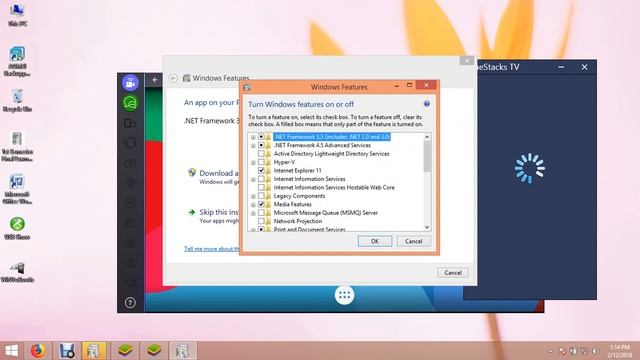Toggle .NET Framework 3.5 checkbox

pyautogui.click(x=261, y=137)
